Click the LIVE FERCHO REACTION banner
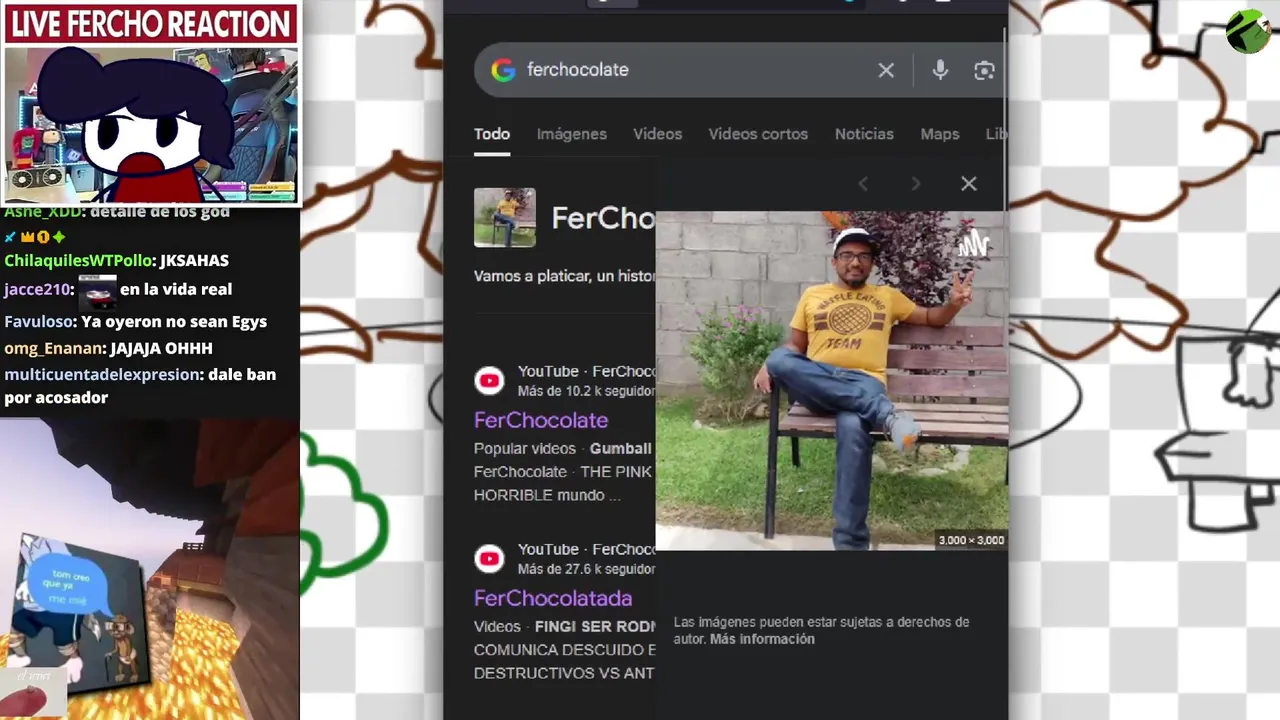This screenshot has height=720, width=1280. pyautogui.click(x=151, y=24)
